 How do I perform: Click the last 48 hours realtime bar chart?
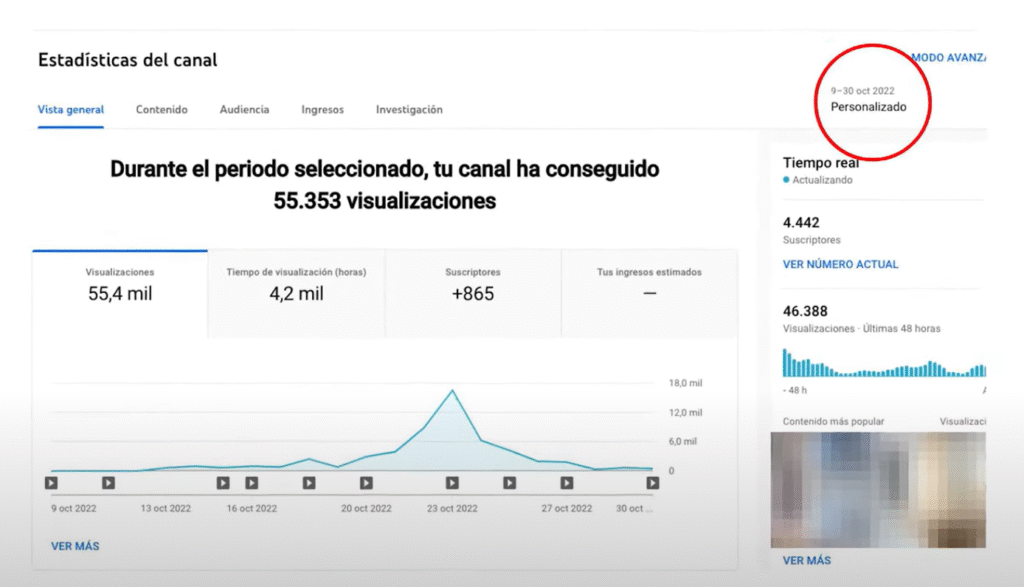884,363
